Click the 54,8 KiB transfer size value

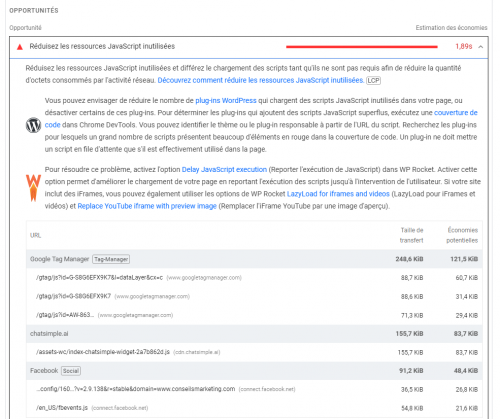412,408
